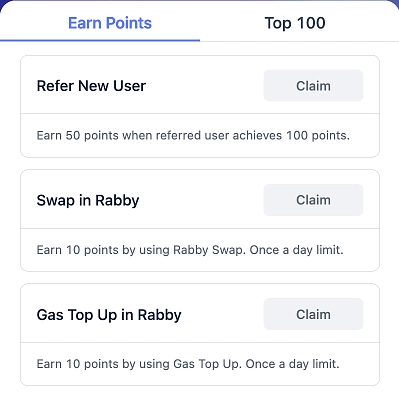Viewport: 399px width, 401px height.
Task: Click the Gas Top Up in Rabby heading
Action: 109,315
